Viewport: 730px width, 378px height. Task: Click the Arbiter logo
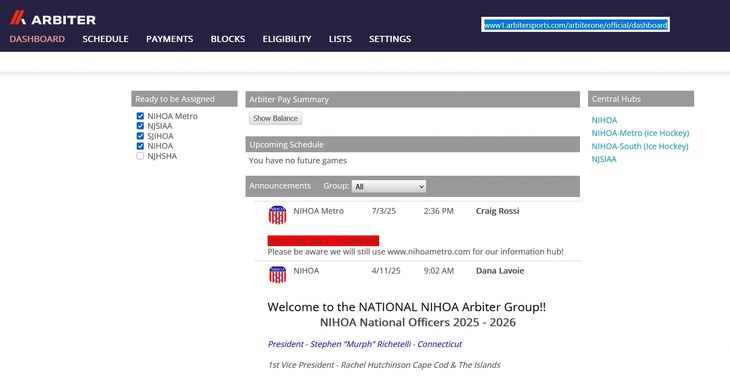53,18
